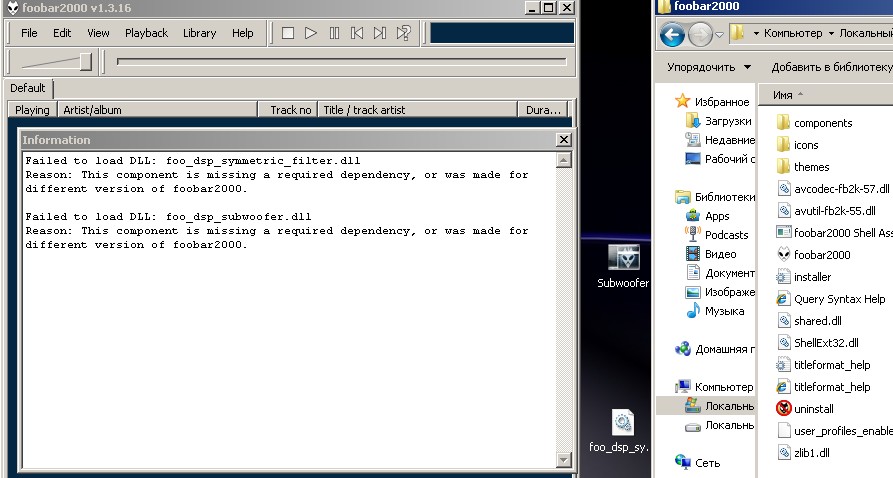Open the Музыка library
This screenshot has height=478, width=893.
(x=715, y=311)
